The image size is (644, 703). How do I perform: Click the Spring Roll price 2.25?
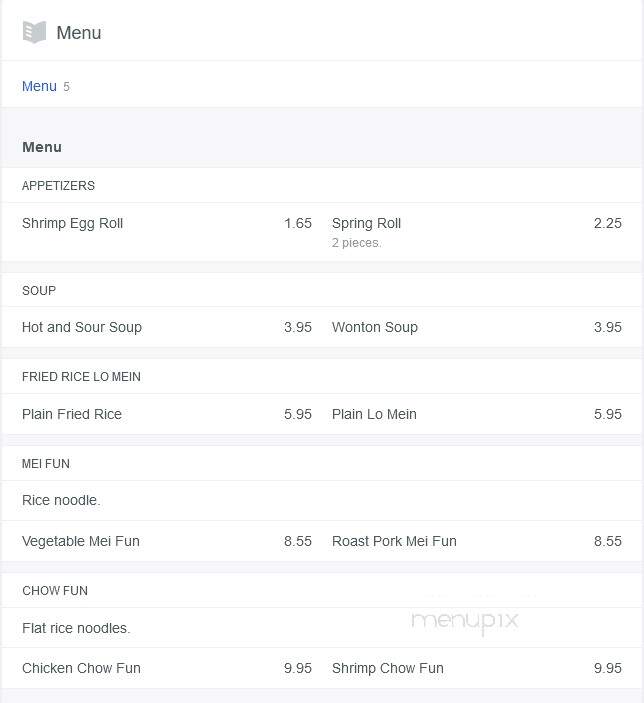pyautogui.click(x=608, y=223)
